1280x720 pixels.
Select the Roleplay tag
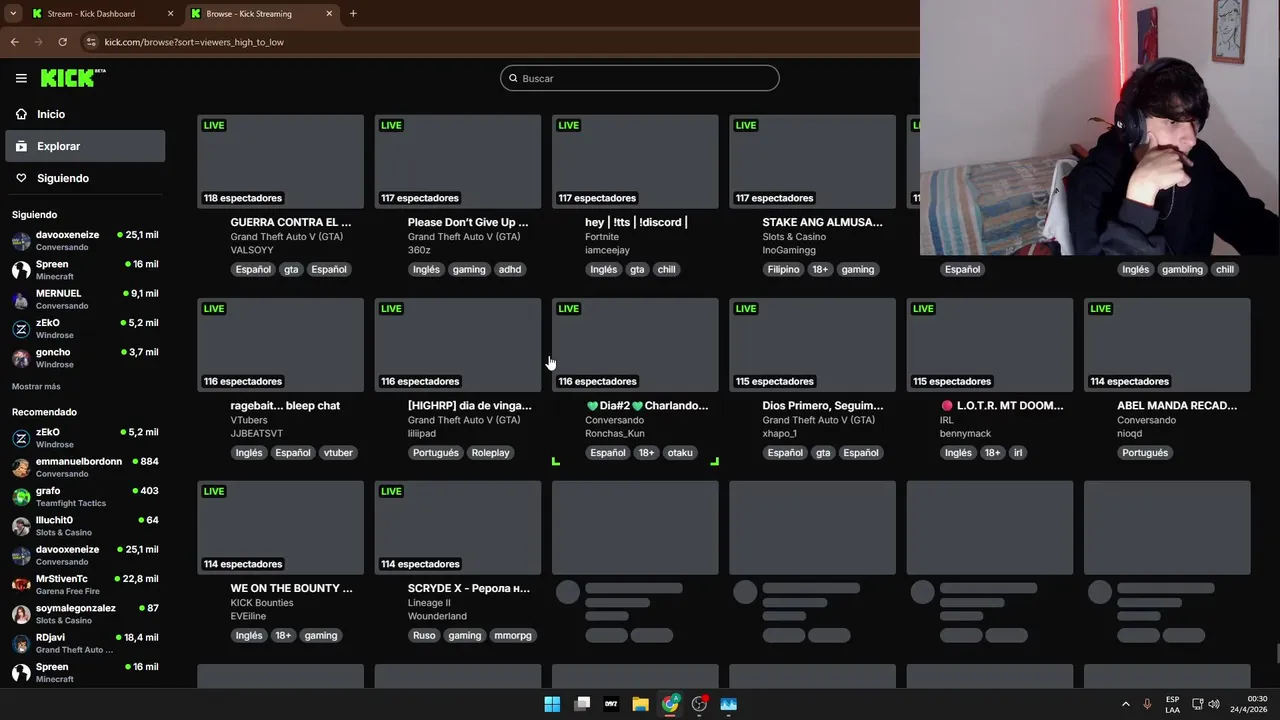[491, 452]
